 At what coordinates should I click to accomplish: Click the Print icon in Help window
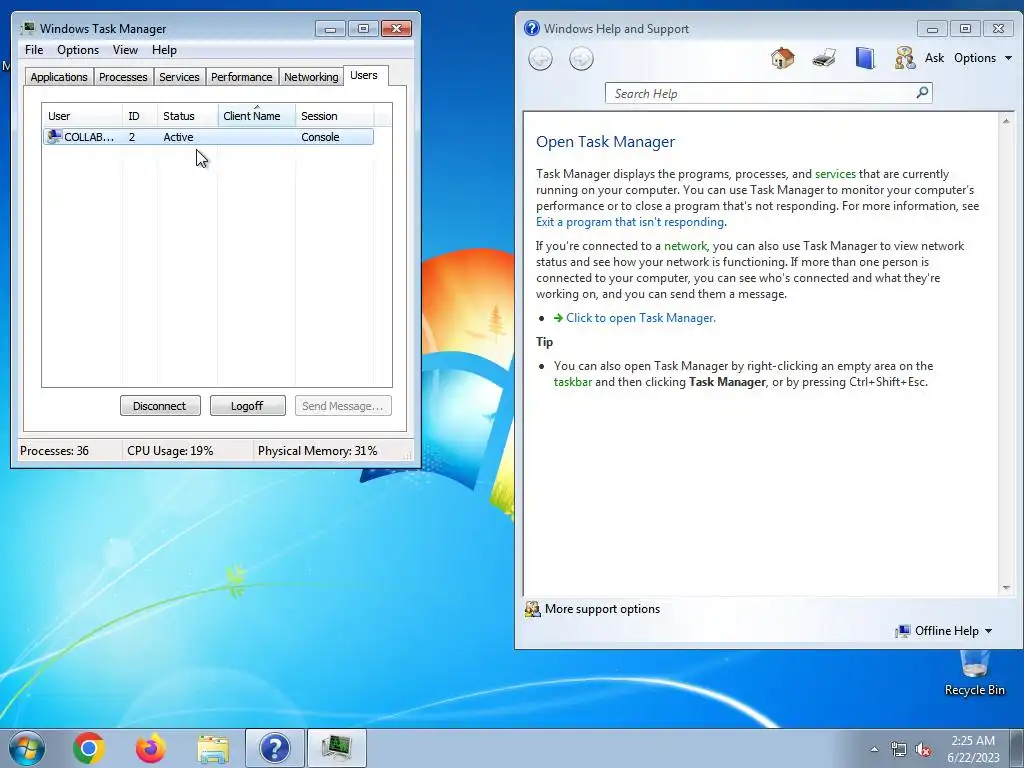[824, 58]
